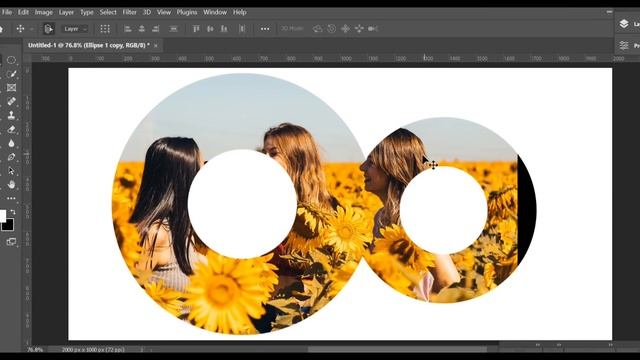The image size is (640, 360).
Task: Select the Eraser tool
Action: point(11,129)
